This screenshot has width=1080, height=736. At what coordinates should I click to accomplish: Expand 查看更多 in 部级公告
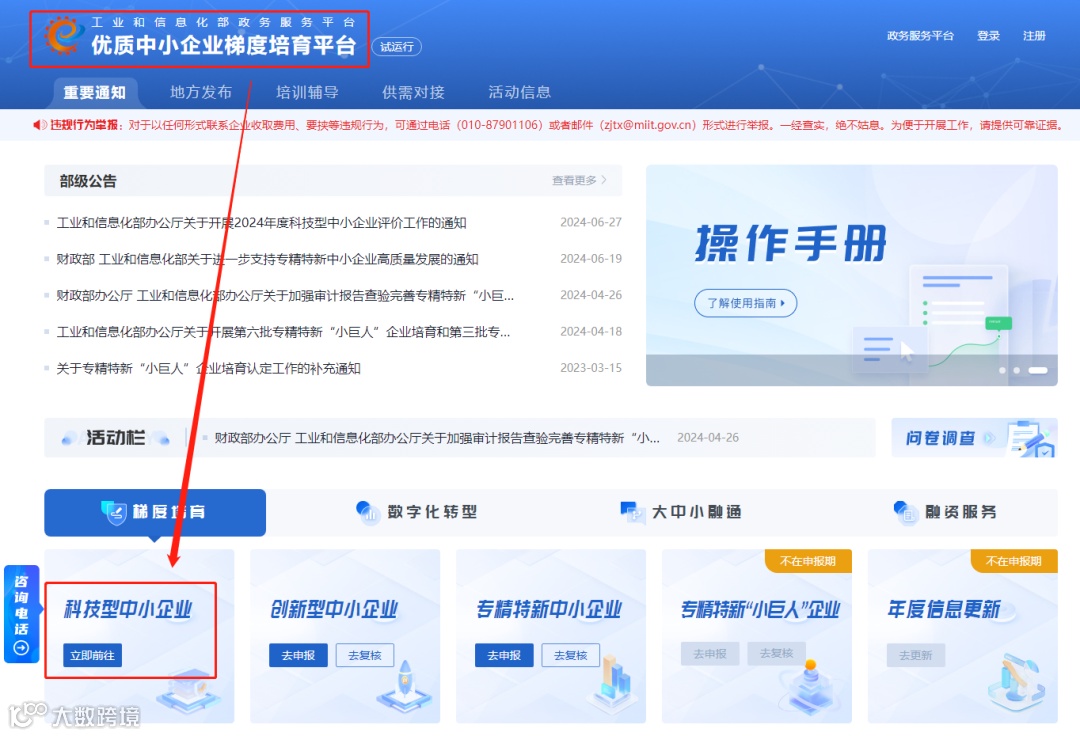(579, 180)
